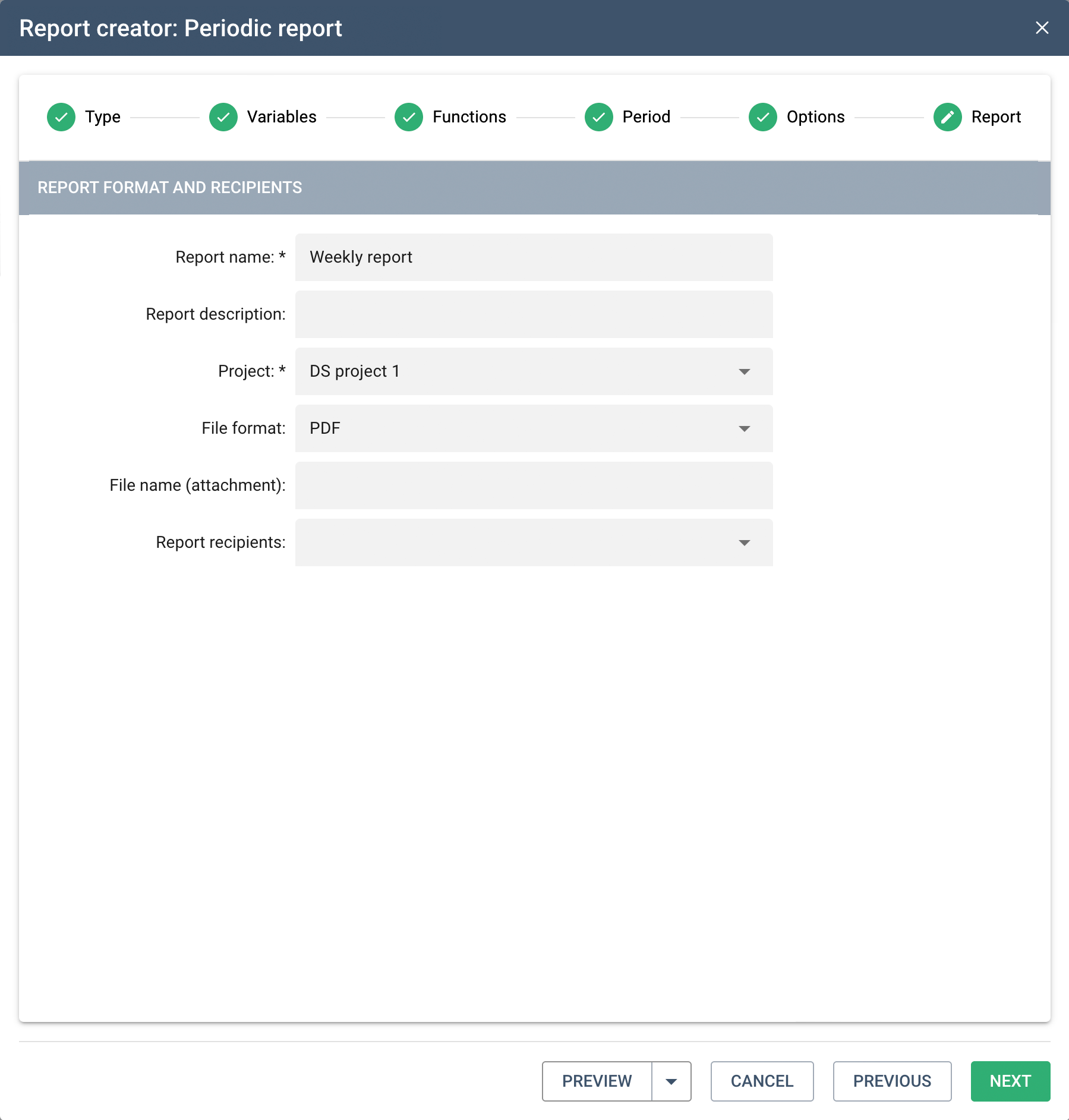Go to the Functions step label
Screen dimensions: 1069x1120
click(469, 117)
